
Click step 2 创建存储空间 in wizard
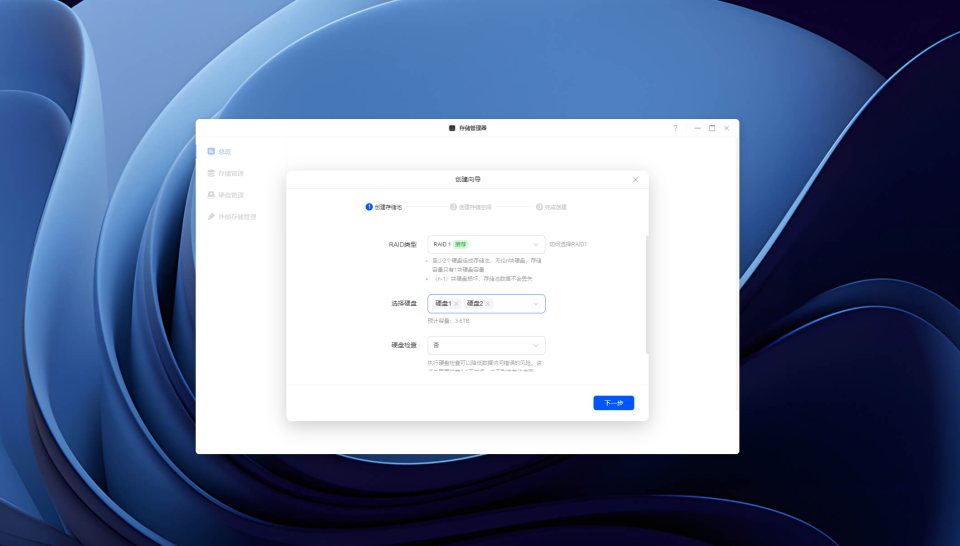[471, 207]
